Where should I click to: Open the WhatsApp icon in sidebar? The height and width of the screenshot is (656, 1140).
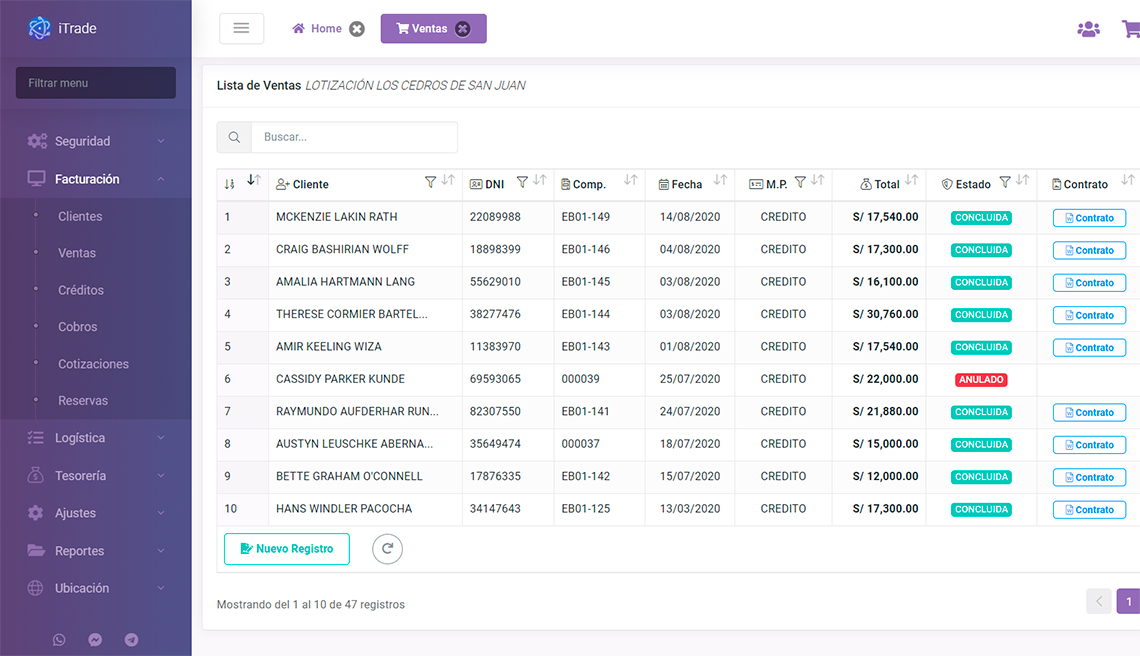coord(59,640)
